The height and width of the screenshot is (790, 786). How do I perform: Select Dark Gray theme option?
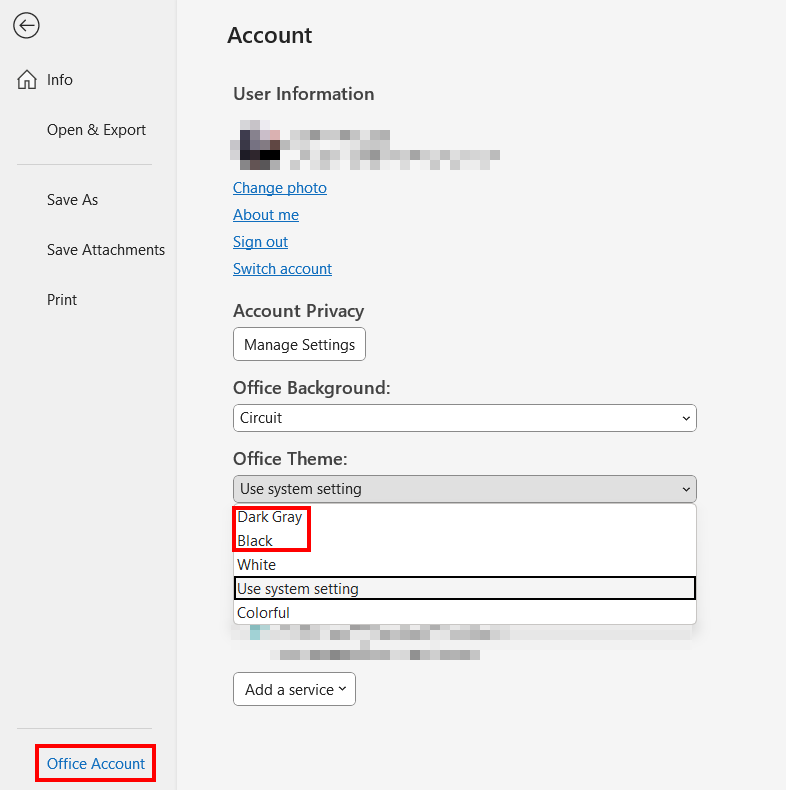pos(465,517)
